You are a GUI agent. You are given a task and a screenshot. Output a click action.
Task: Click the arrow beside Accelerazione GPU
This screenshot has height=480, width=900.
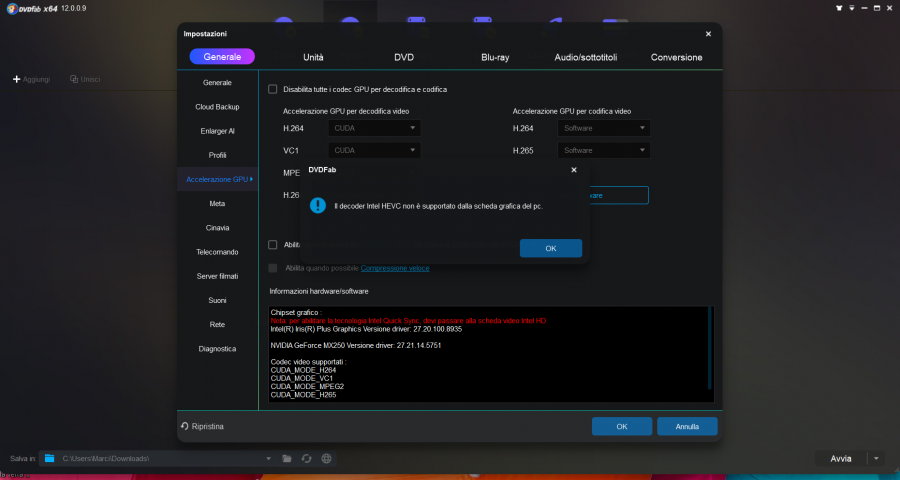[251, 179]
